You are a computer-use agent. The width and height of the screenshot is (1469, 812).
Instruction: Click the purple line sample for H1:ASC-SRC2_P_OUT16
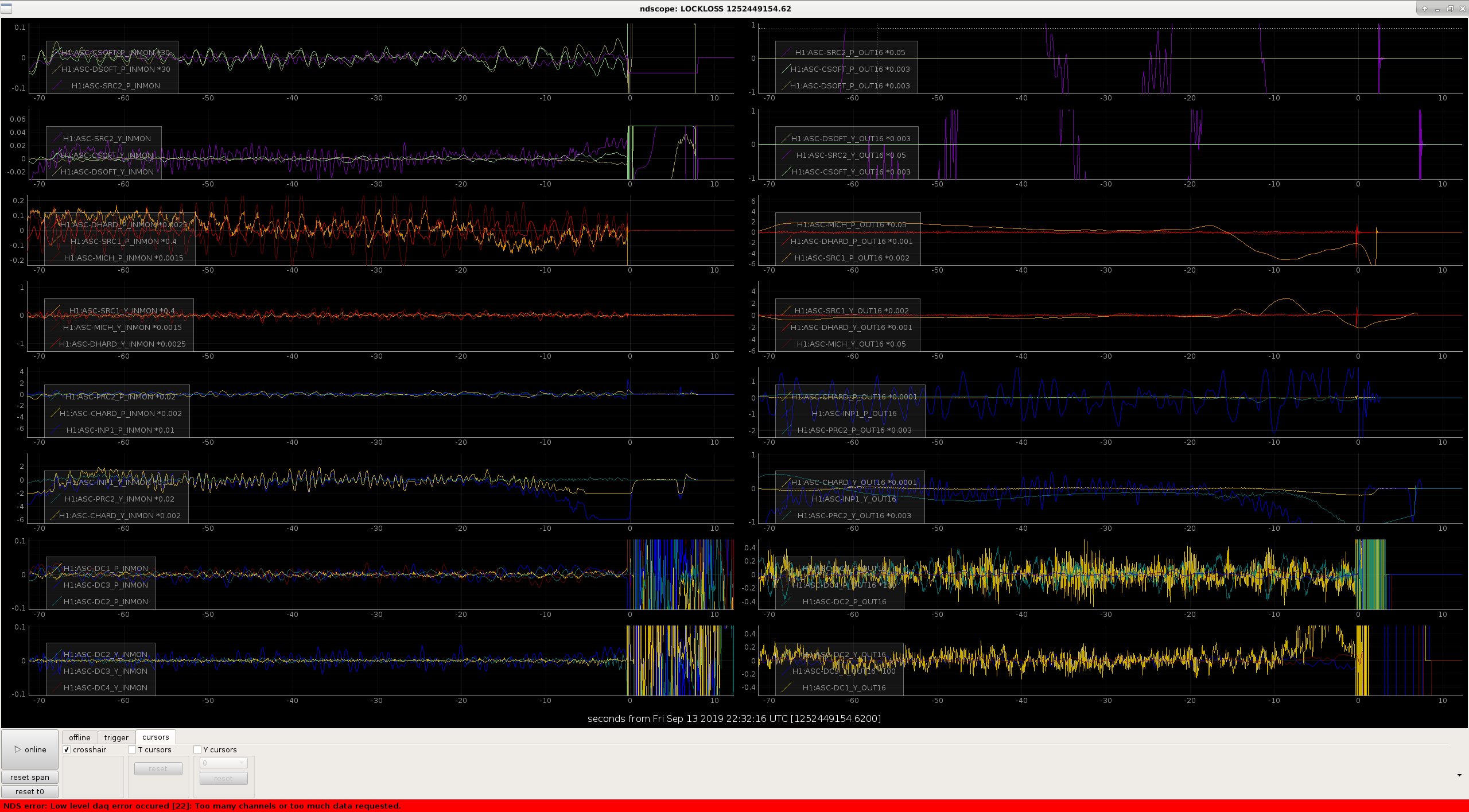(787, 52)
